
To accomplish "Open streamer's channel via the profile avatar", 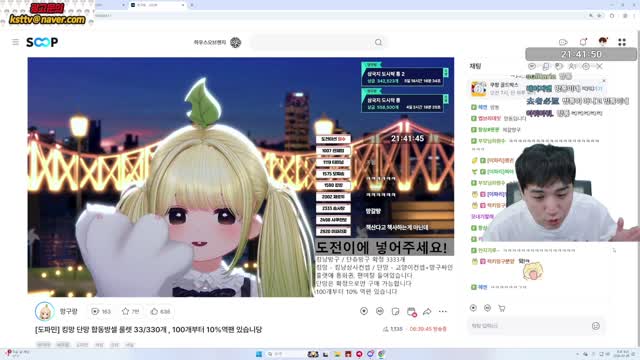I will (44, 311).
